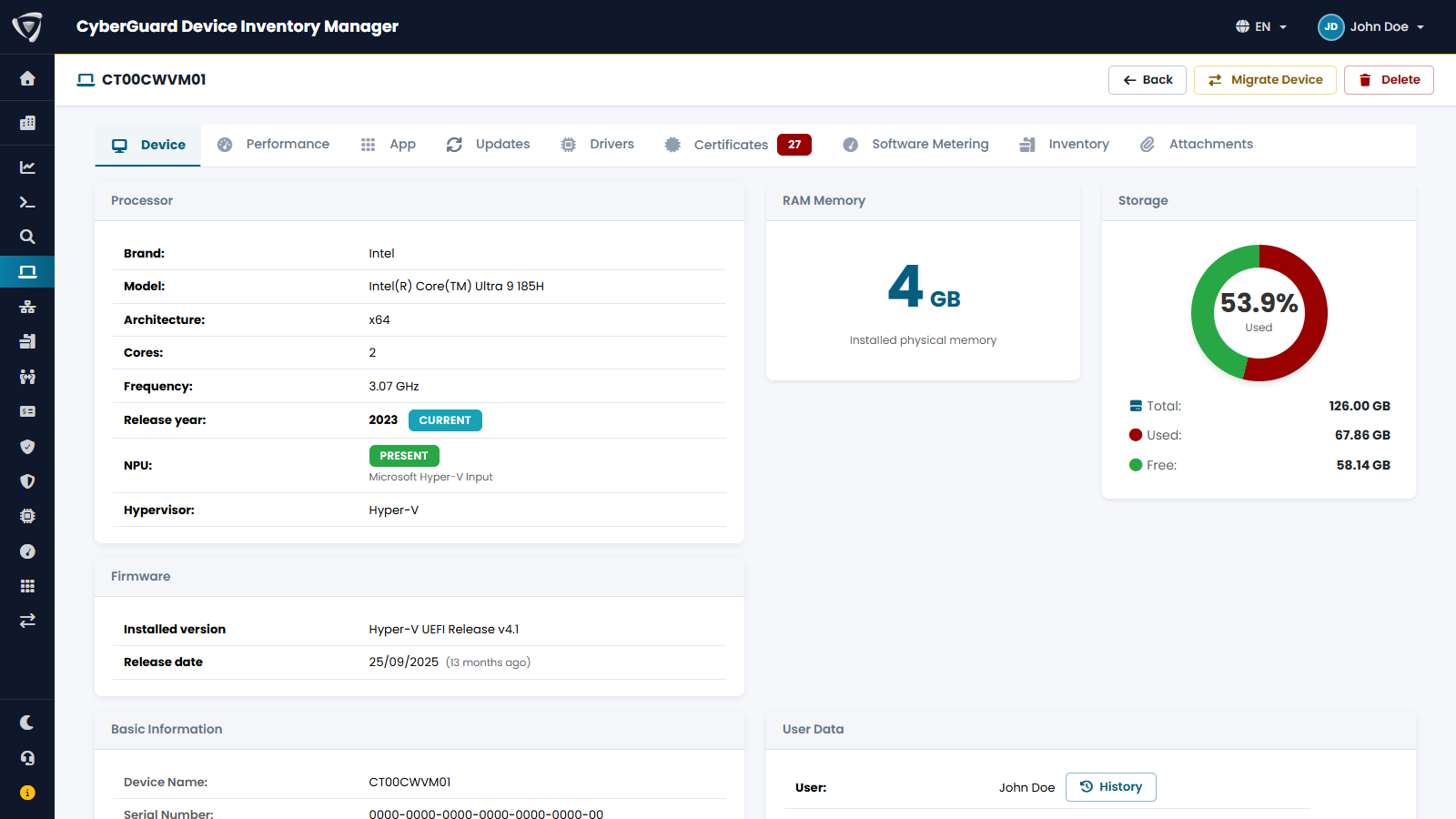Click the shield checkmark icon in sidebar
Viewport: 1456px width, 819px height.
click(27, 447)
